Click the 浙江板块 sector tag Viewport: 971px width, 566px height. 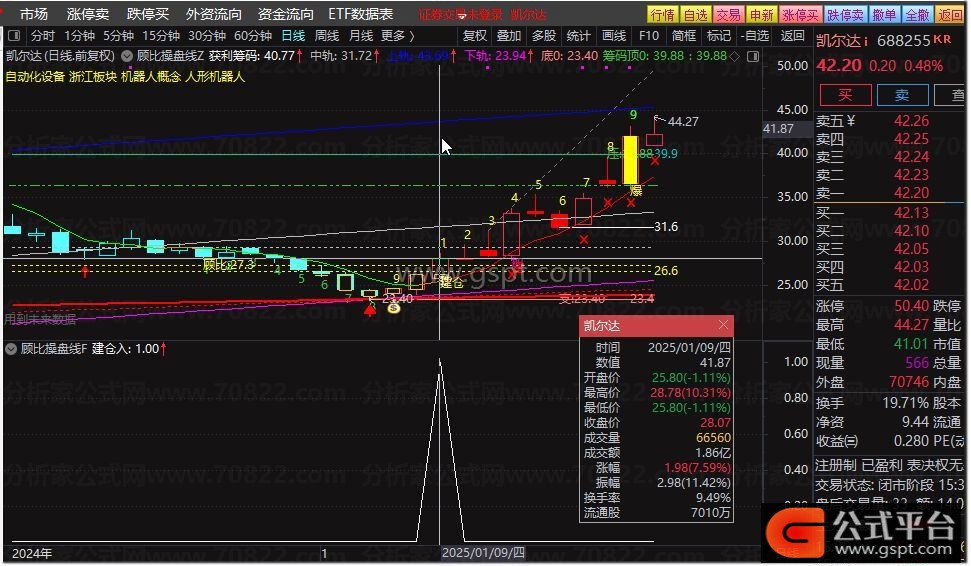pos(93,77)
